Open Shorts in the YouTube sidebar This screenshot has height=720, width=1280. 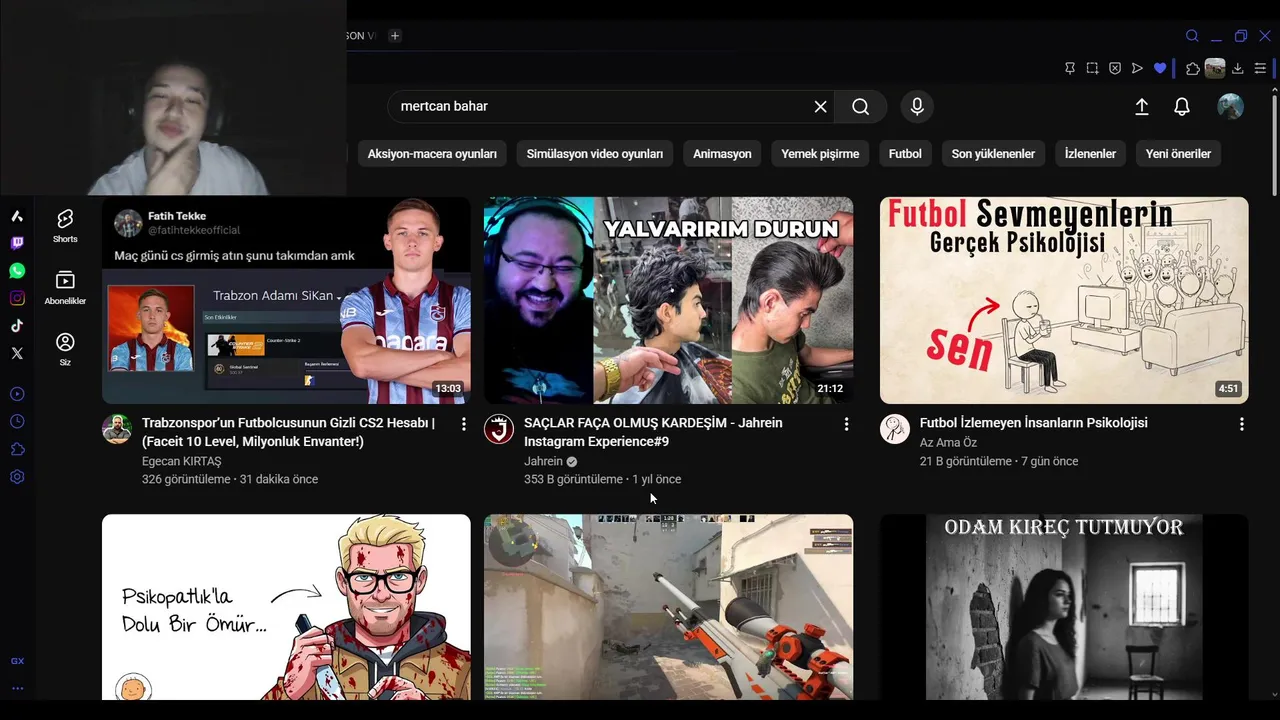click(65, 226)
